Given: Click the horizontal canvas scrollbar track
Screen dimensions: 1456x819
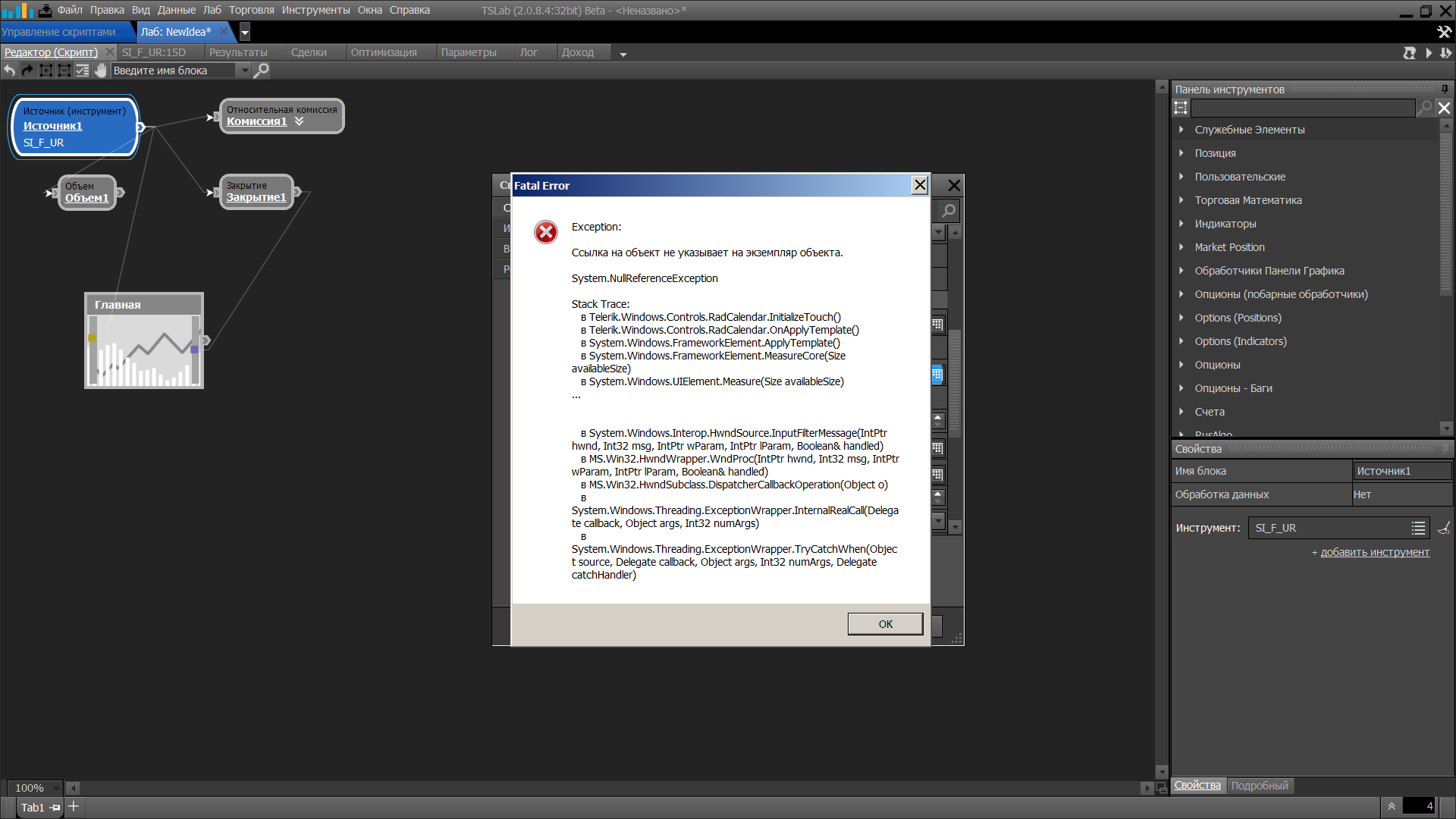Looking at the screenshot, I should coord(607,788).
